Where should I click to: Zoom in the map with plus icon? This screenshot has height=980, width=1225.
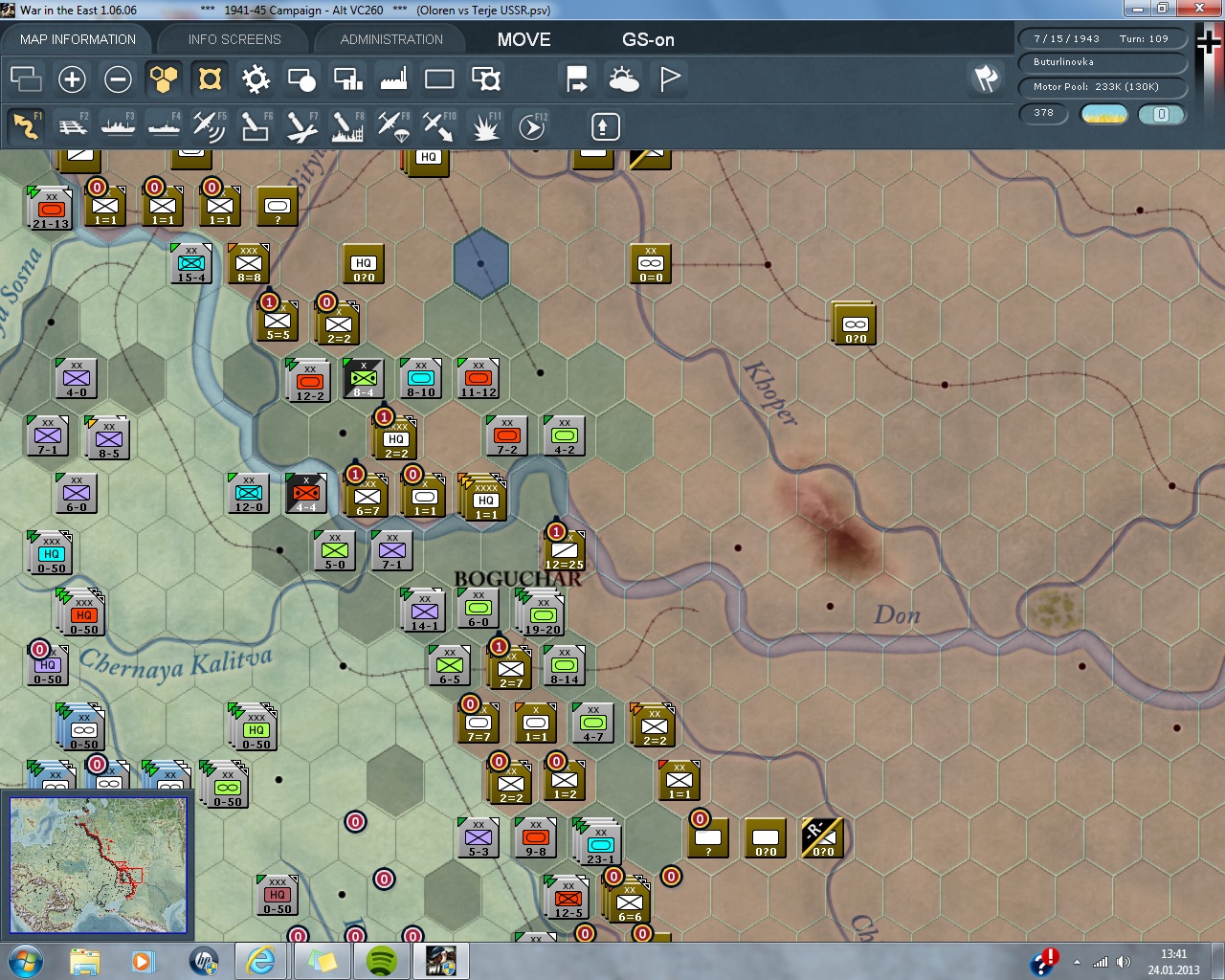click(x=72, y=78)
